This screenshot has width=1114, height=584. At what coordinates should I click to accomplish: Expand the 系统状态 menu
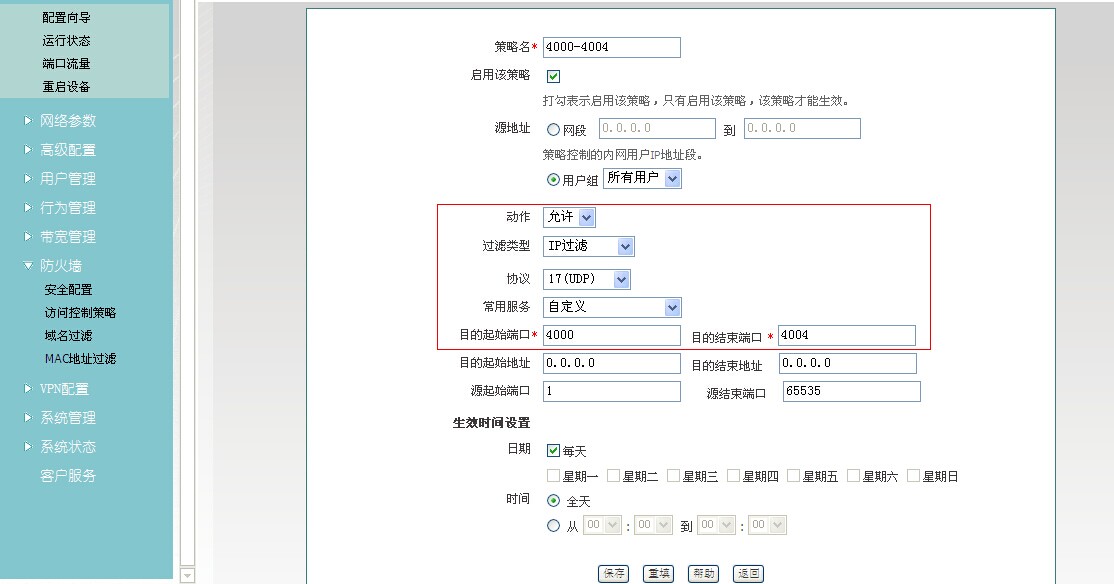click(x=67, y=447)
